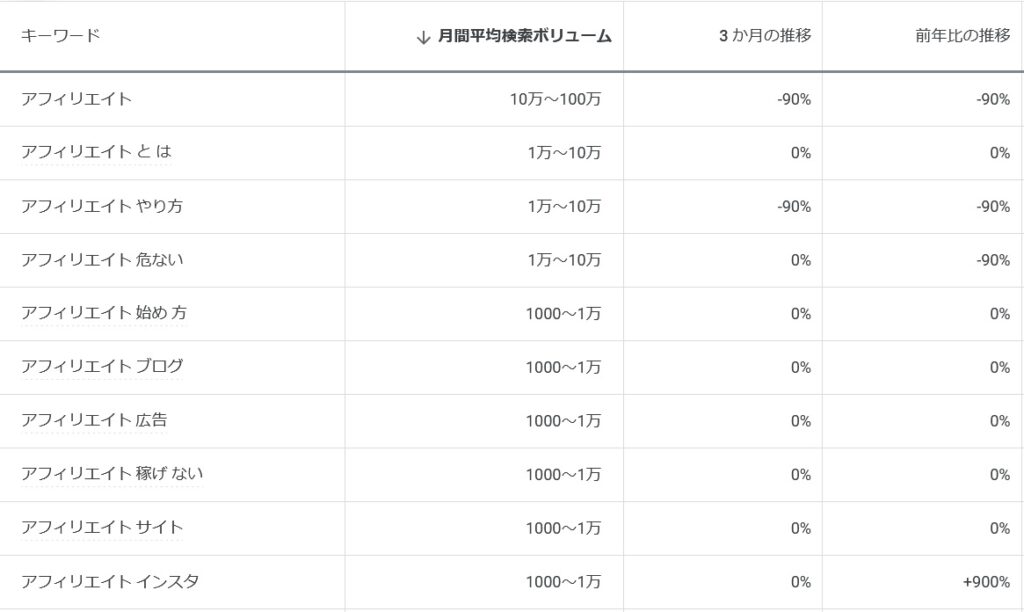Open keyword アフィリエイト 危ない
The height and width of the screenshot is (612, 1024).
click(102, 260)
